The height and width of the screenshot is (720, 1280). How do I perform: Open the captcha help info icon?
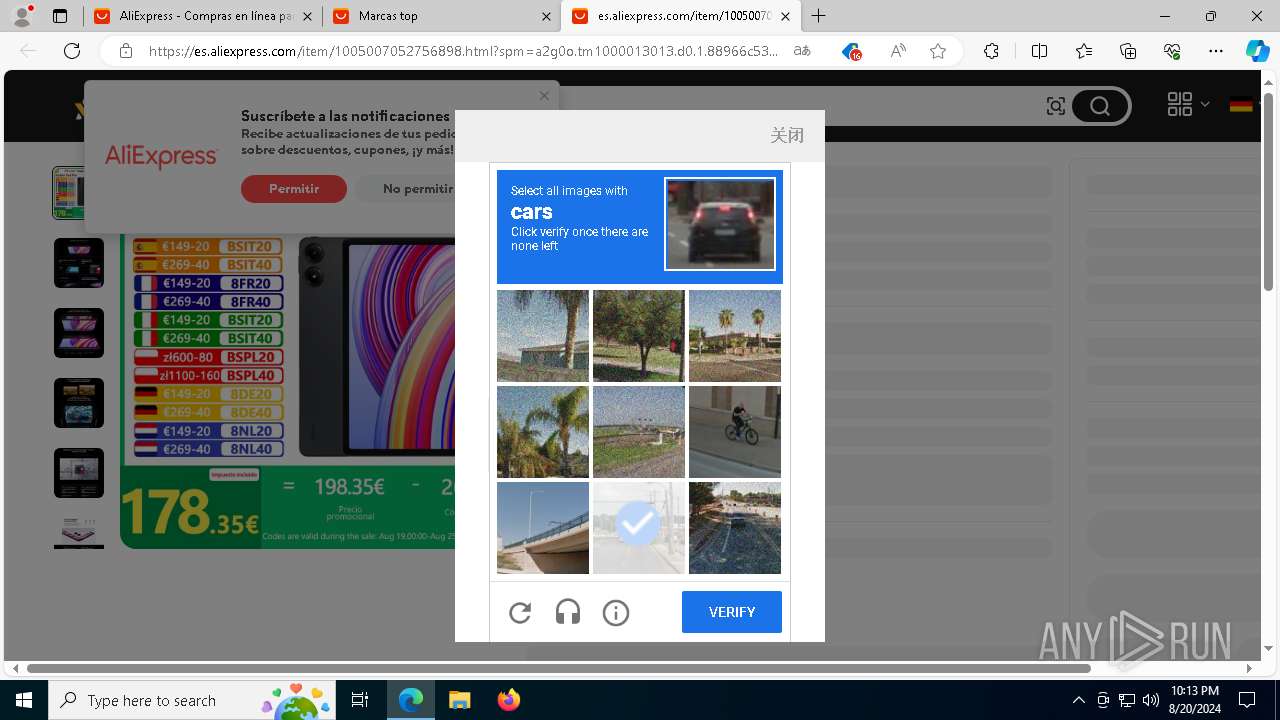616,612
